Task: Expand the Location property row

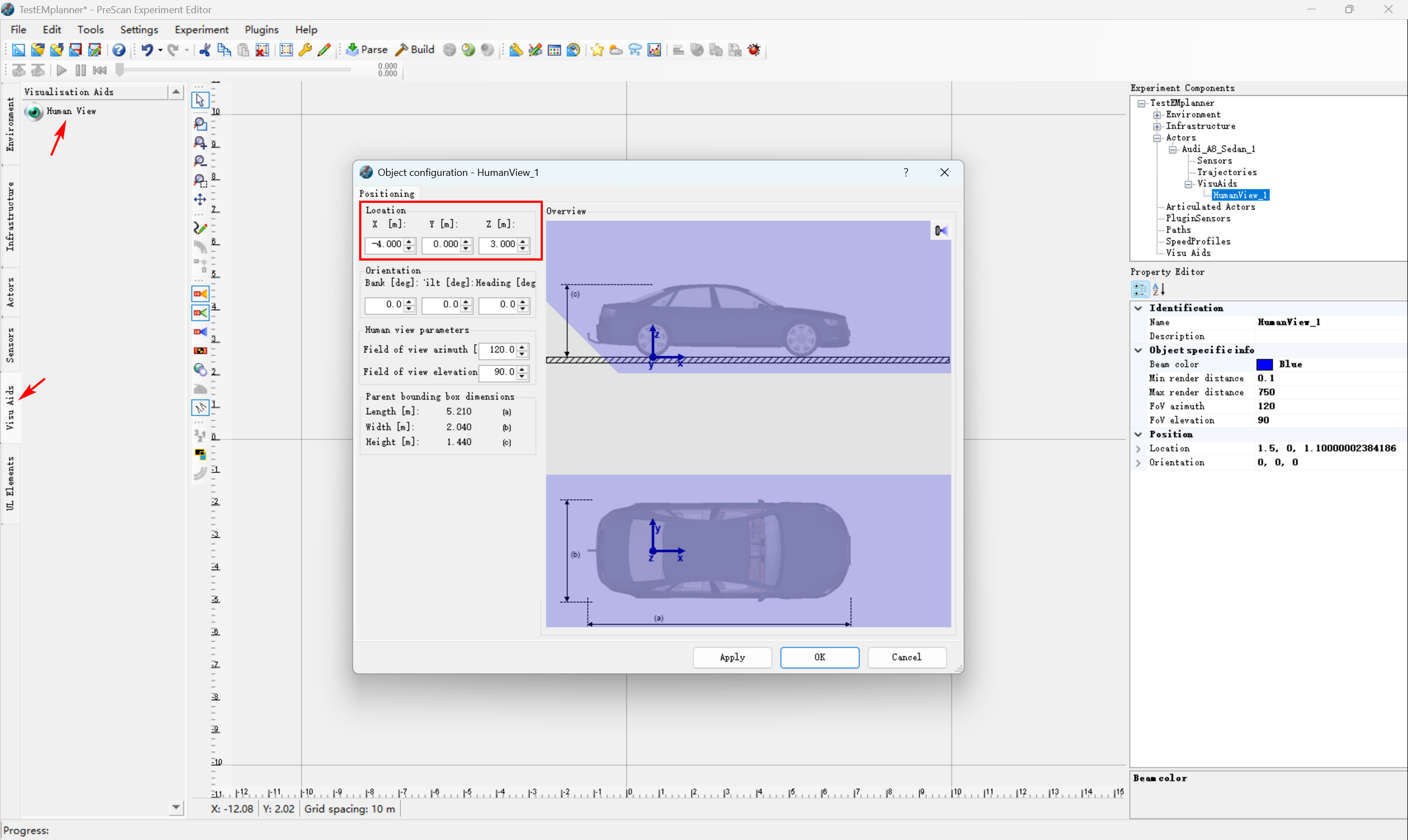Action: tap(1138, 448)
